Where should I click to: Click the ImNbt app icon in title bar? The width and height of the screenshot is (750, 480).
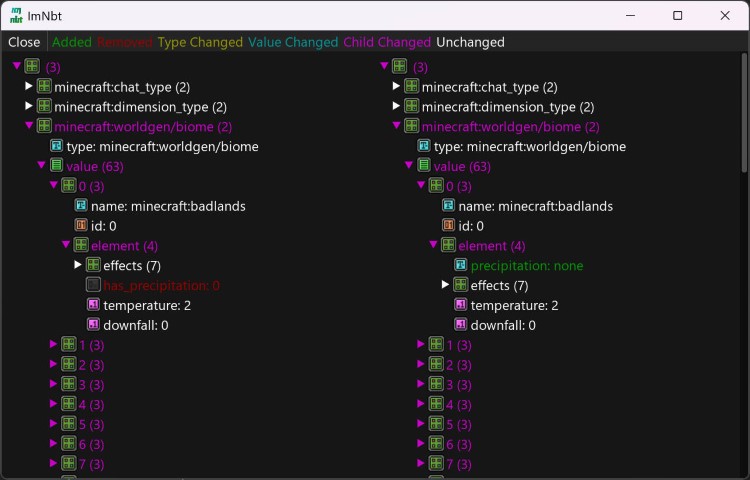click(x=16, y=15)
